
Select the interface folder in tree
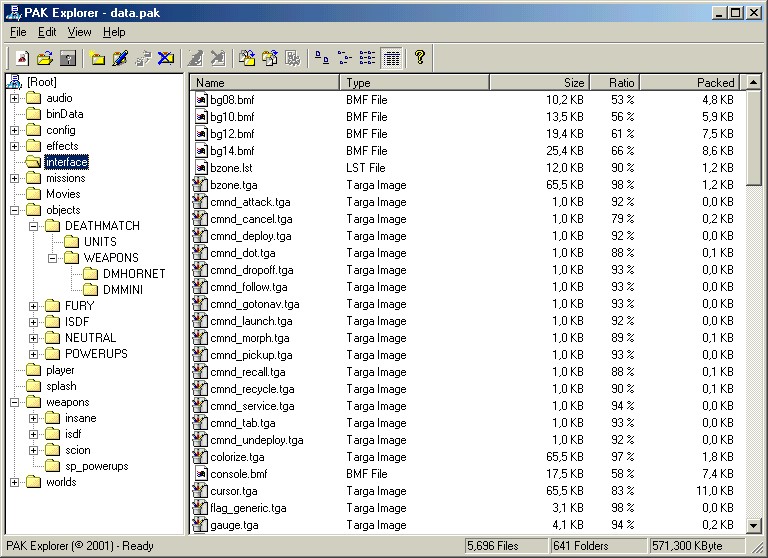[67, 162]
